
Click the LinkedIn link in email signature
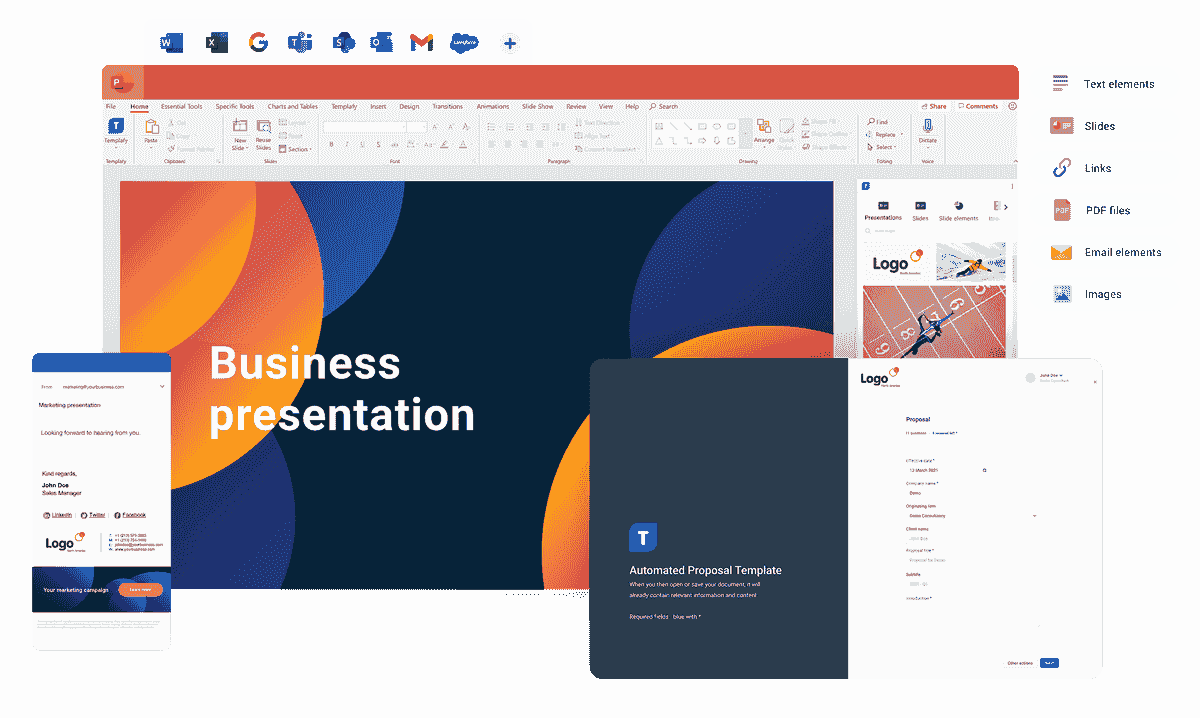click(x=57, y=514)
